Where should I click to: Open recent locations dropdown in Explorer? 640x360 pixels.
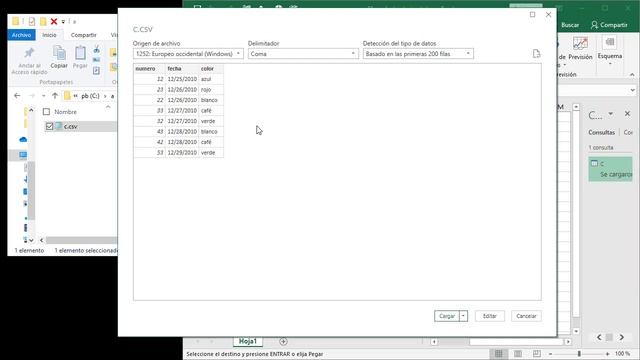click(x=44, y=96)
